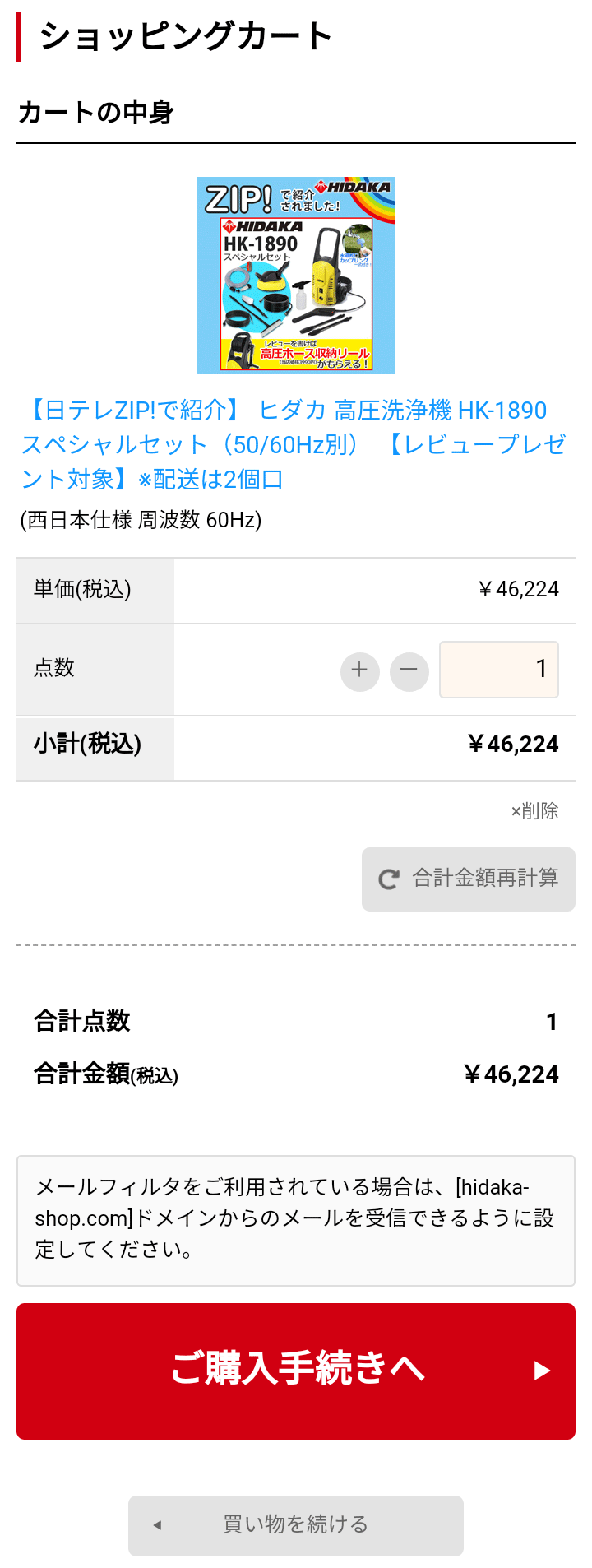
Task: Click the ショッピングカート page heading
Action: 186,36
